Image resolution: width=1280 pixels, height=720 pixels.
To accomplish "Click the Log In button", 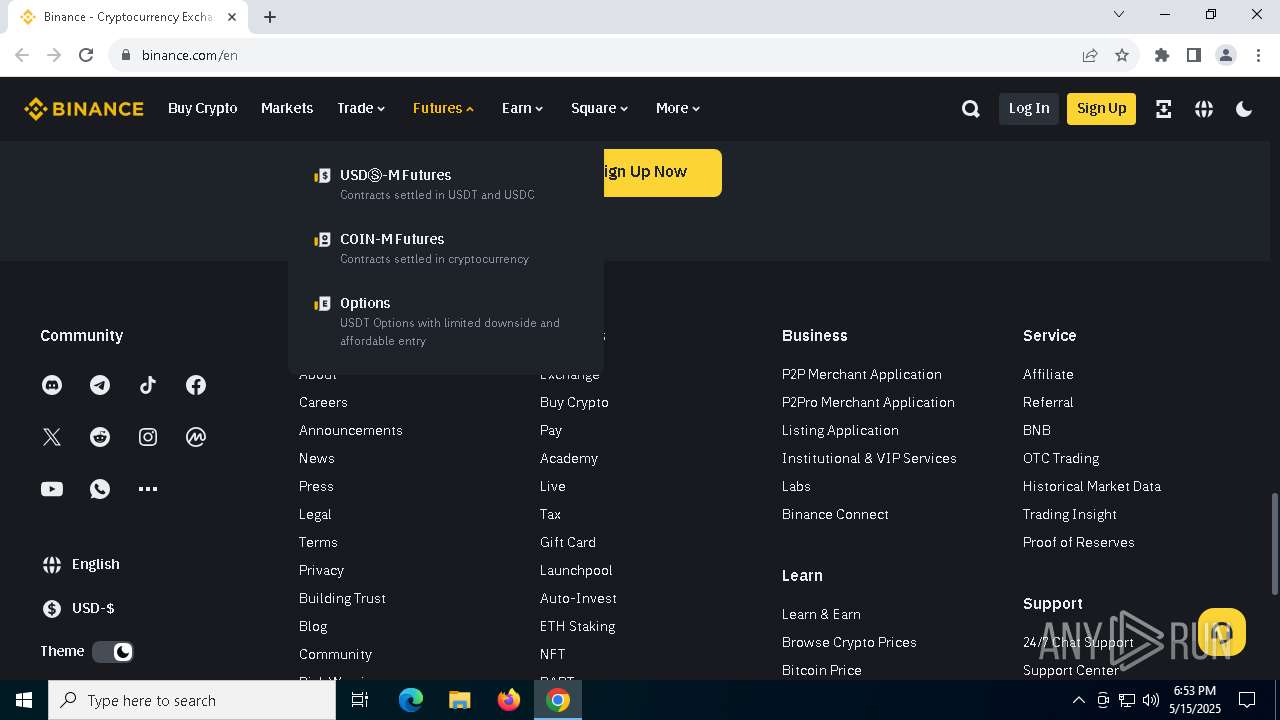I will [x=1029, y=108].
